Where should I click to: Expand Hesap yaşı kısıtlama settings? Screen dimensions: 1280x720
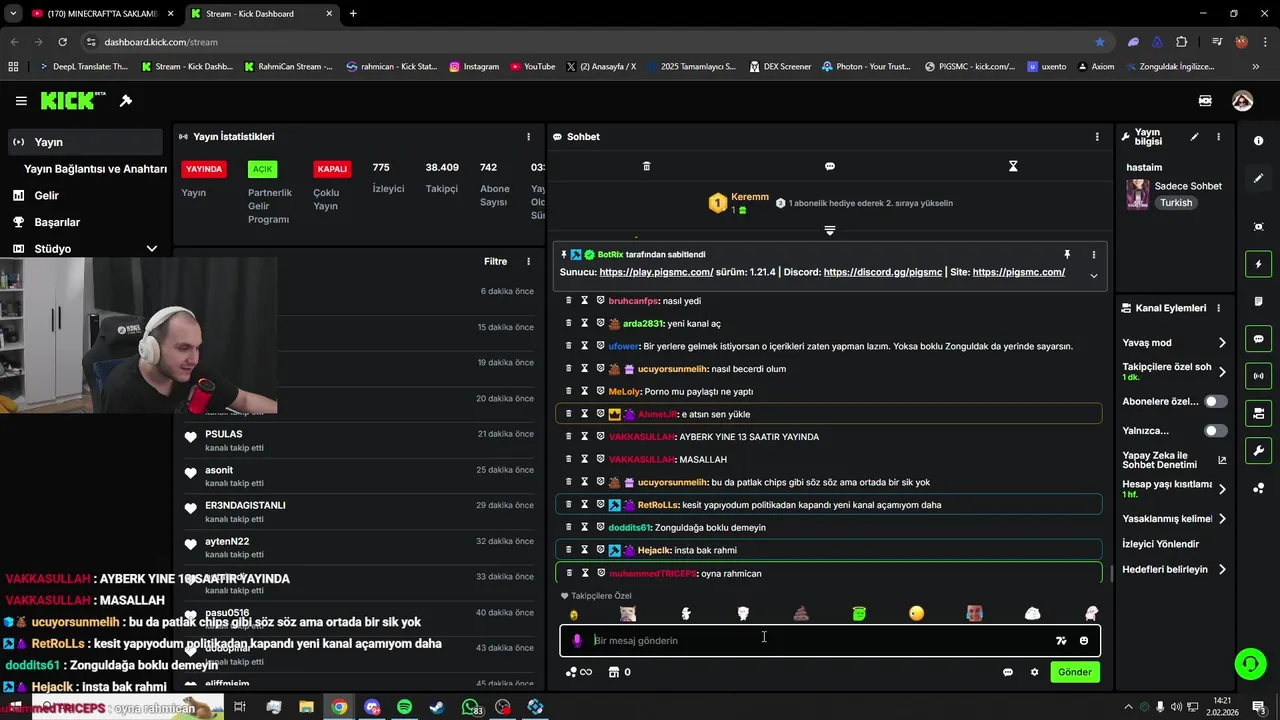1222,489
